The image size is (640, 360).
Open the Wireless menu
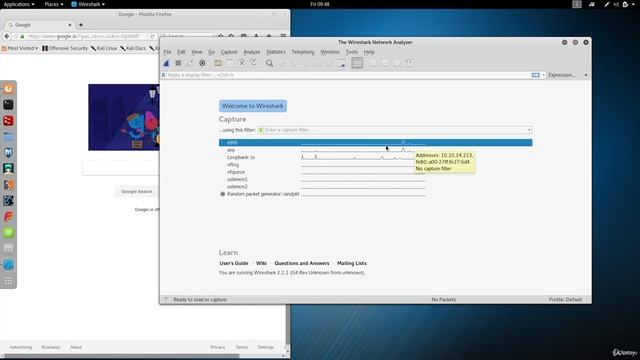tap(330, 52)
